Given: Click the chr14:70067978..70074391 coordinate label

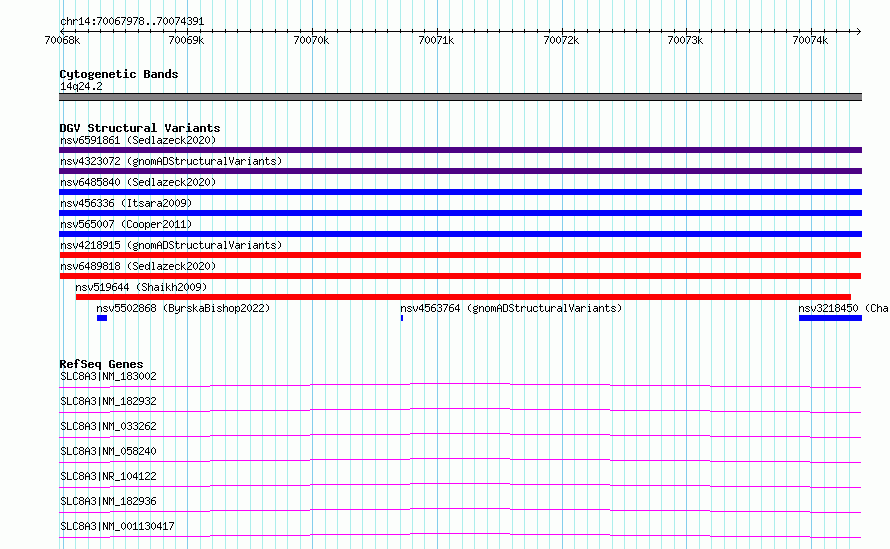Looking at the screenshot, I should click(132, 22).
